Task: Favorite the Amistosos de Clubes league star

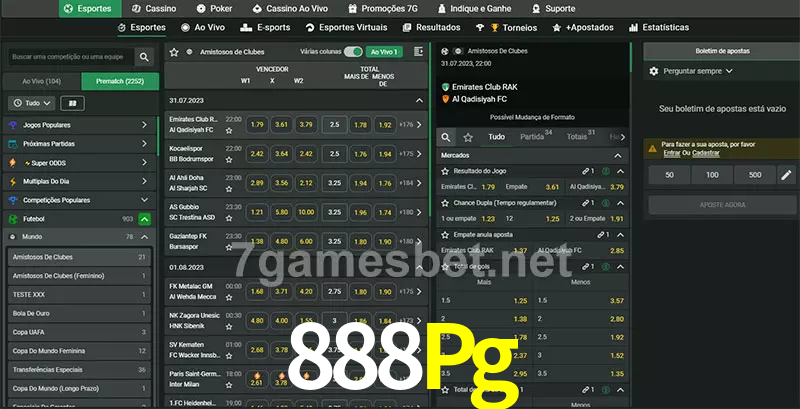Action: pos(174,51)
